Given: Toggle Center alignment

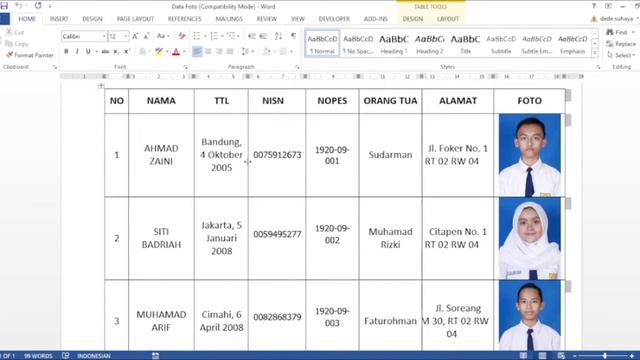Looking at the screenshot, I should coord(208,52).
